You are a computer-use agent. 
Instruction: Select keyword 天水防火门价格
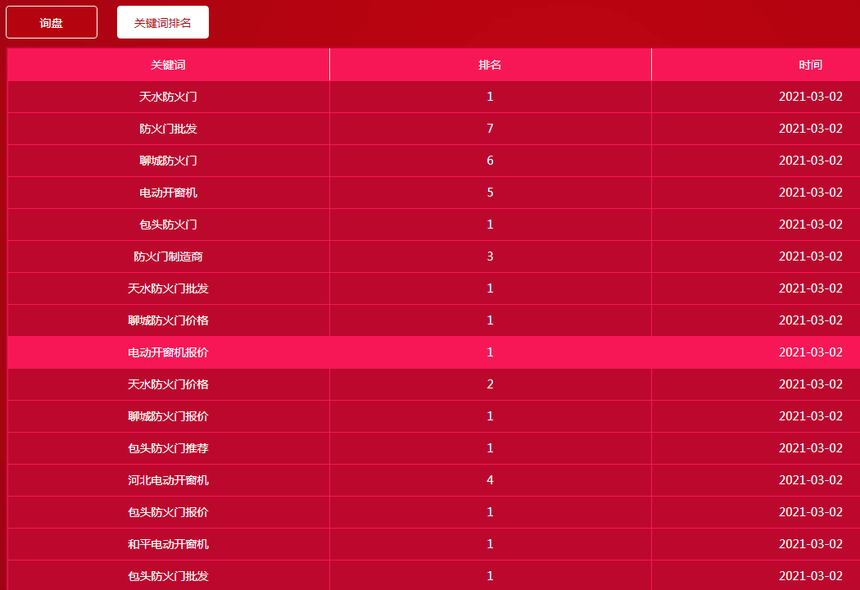point(168,384)
